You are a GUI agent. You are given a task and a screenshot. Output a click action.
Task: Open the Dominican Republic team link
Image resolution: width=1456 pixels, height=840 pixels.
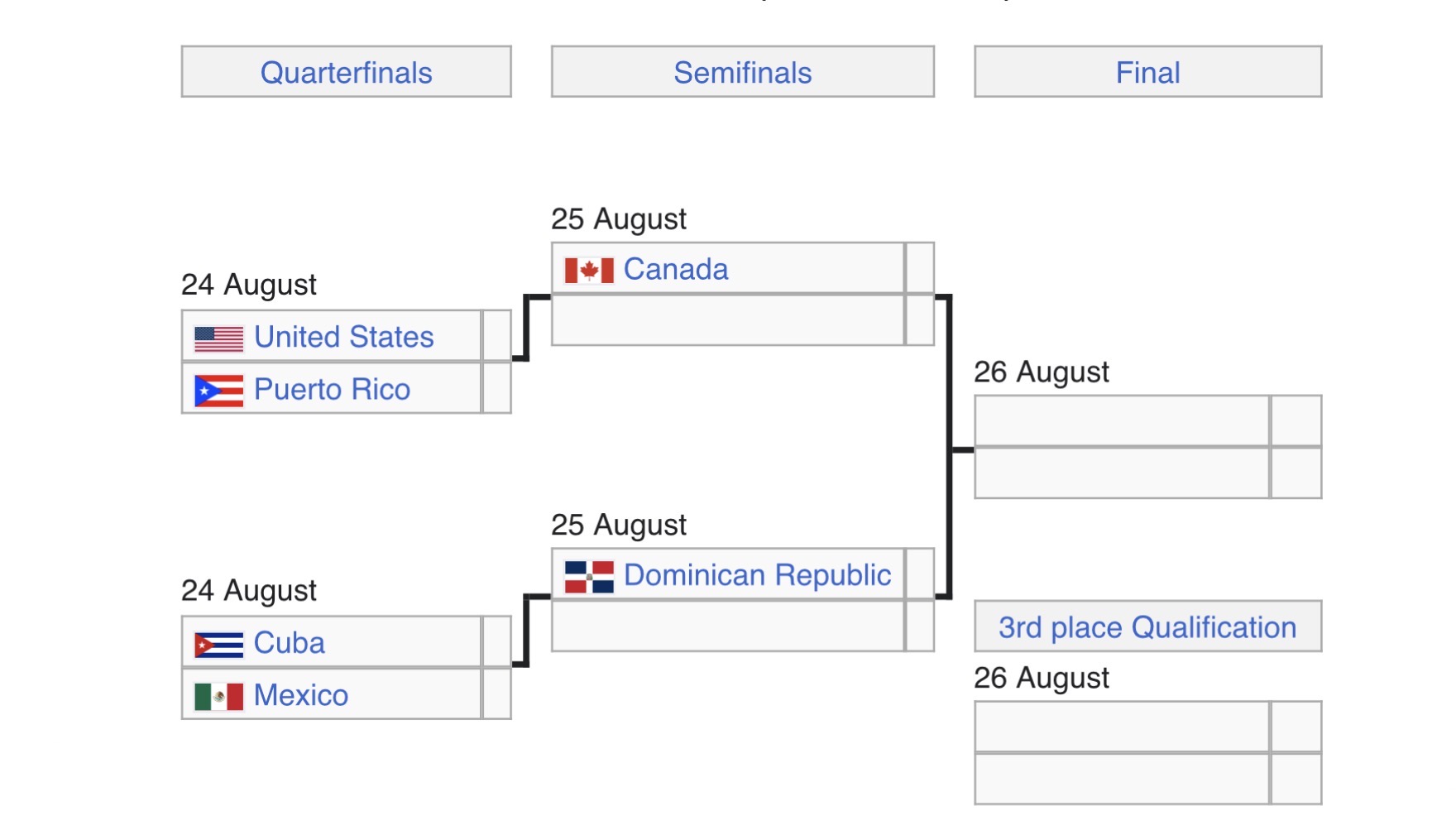757,574
